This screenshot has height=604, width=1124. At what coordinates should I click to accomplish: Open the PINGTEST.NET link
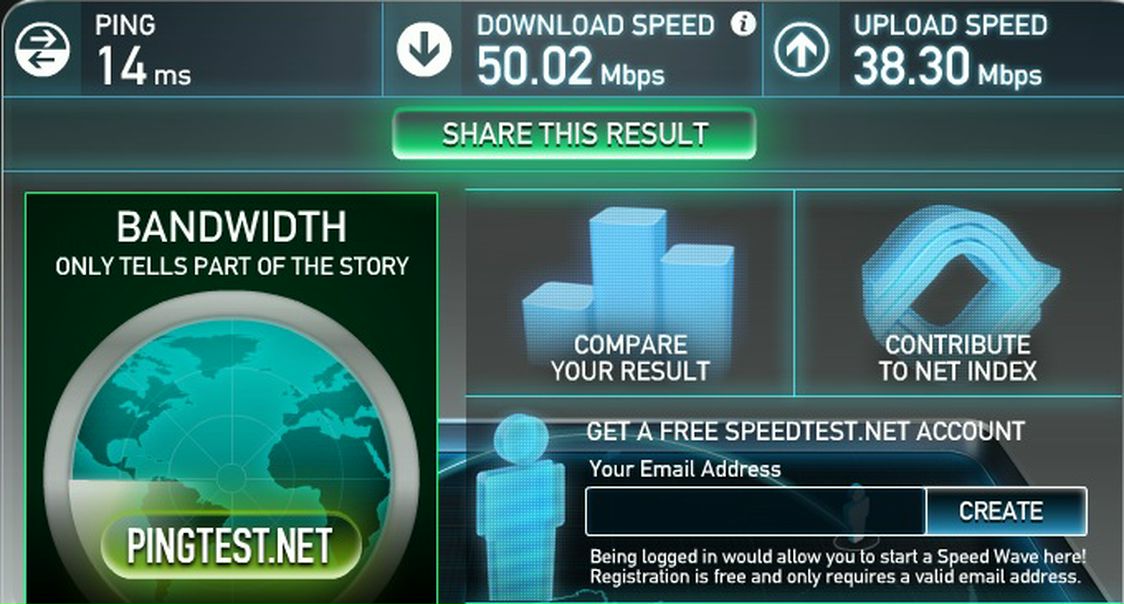click(x=229, y=546)
